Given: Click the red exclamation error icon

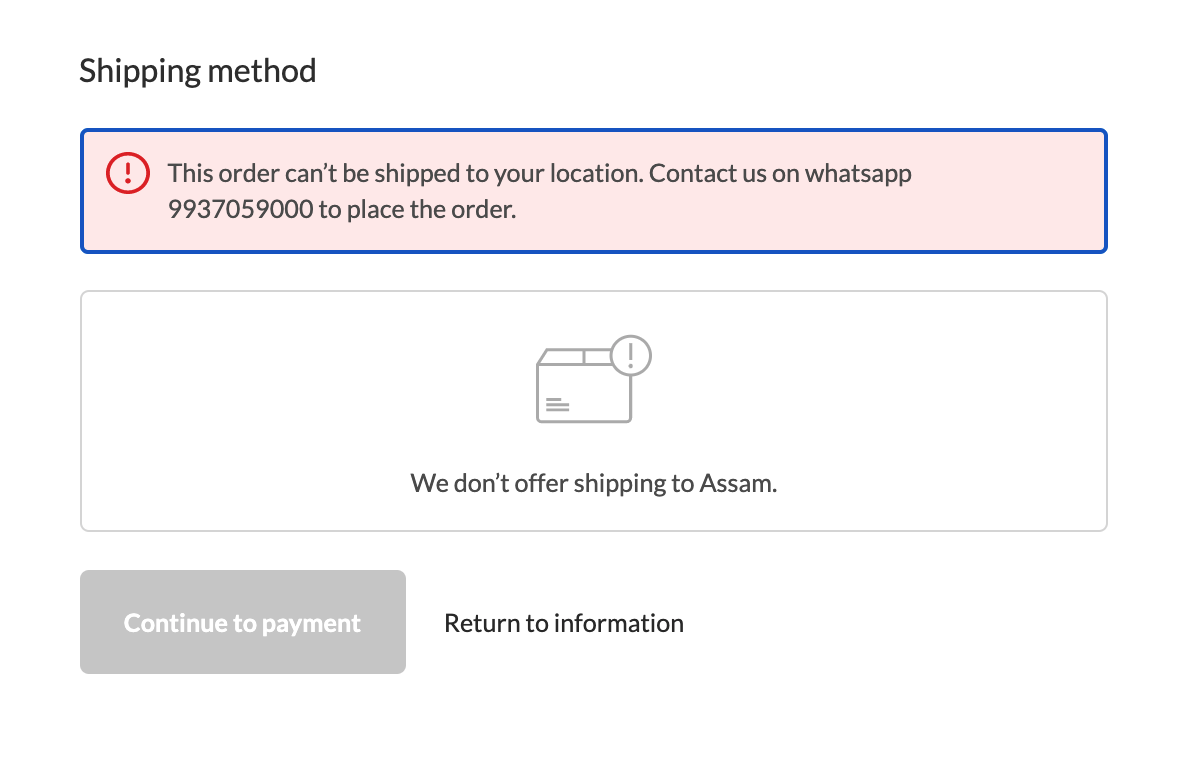Looking at the screenshot, I should click(x=128, y=173).
